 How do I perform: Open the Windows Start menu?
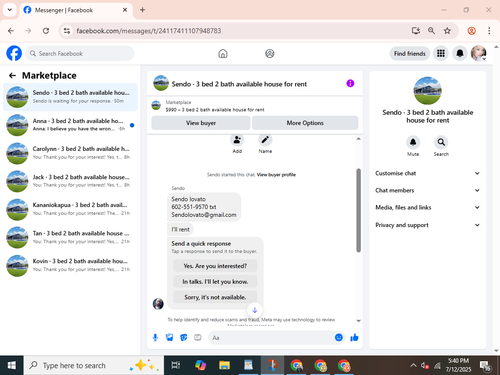pos(12,366)
